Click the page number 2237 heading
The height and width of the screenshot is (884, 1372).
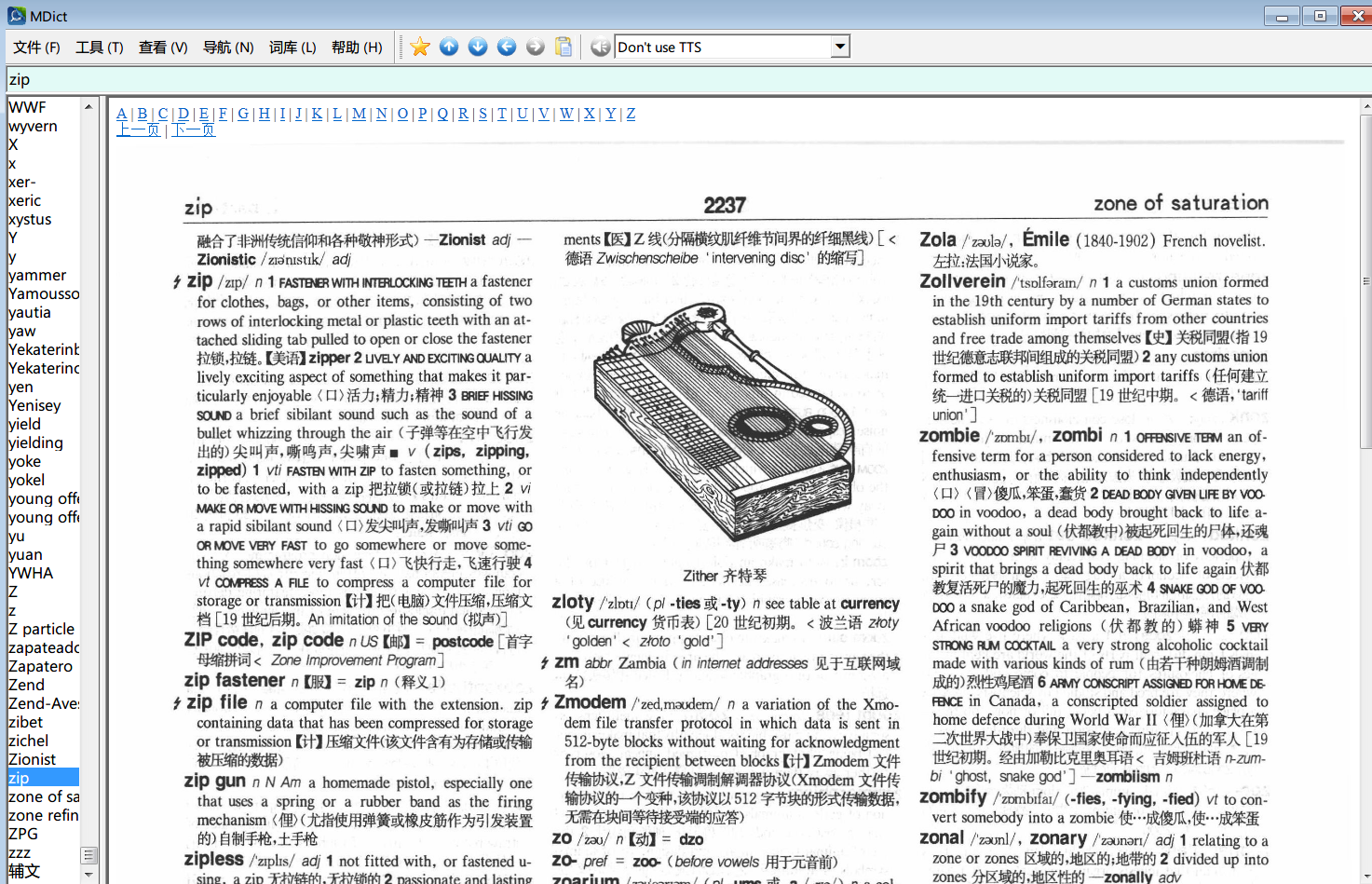pos(725,205)
